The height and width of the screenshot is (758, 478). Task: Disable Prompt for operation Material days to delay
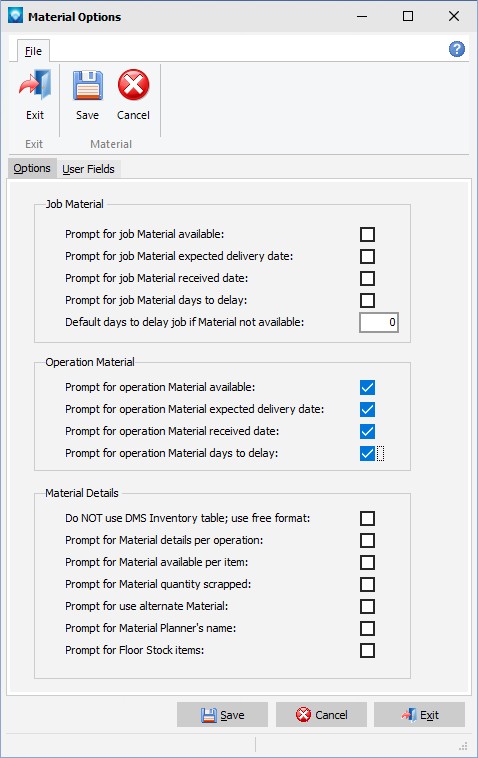[367, 453]
